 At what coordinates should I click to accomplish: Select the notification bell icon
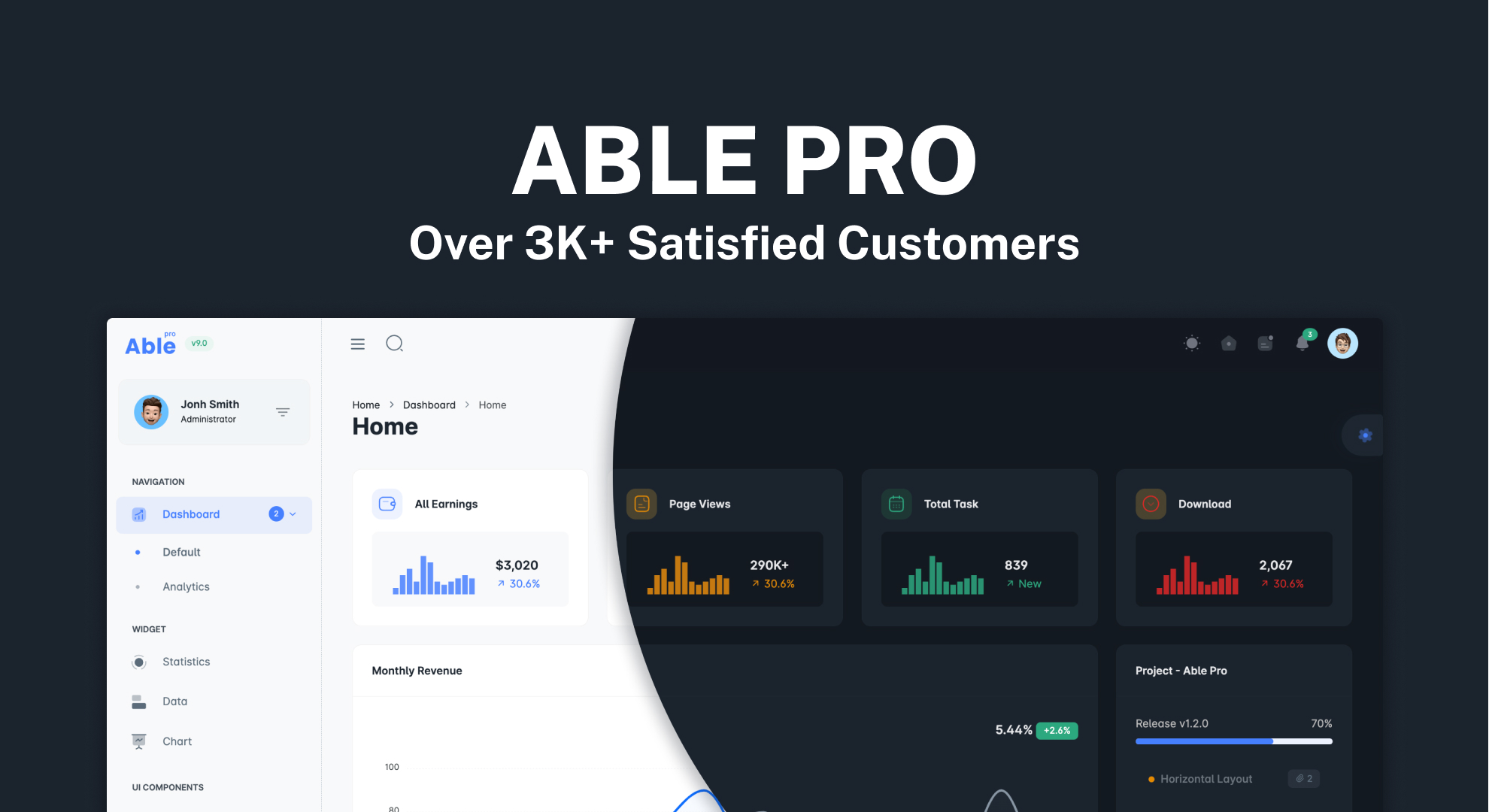[x=1303, y=344]
